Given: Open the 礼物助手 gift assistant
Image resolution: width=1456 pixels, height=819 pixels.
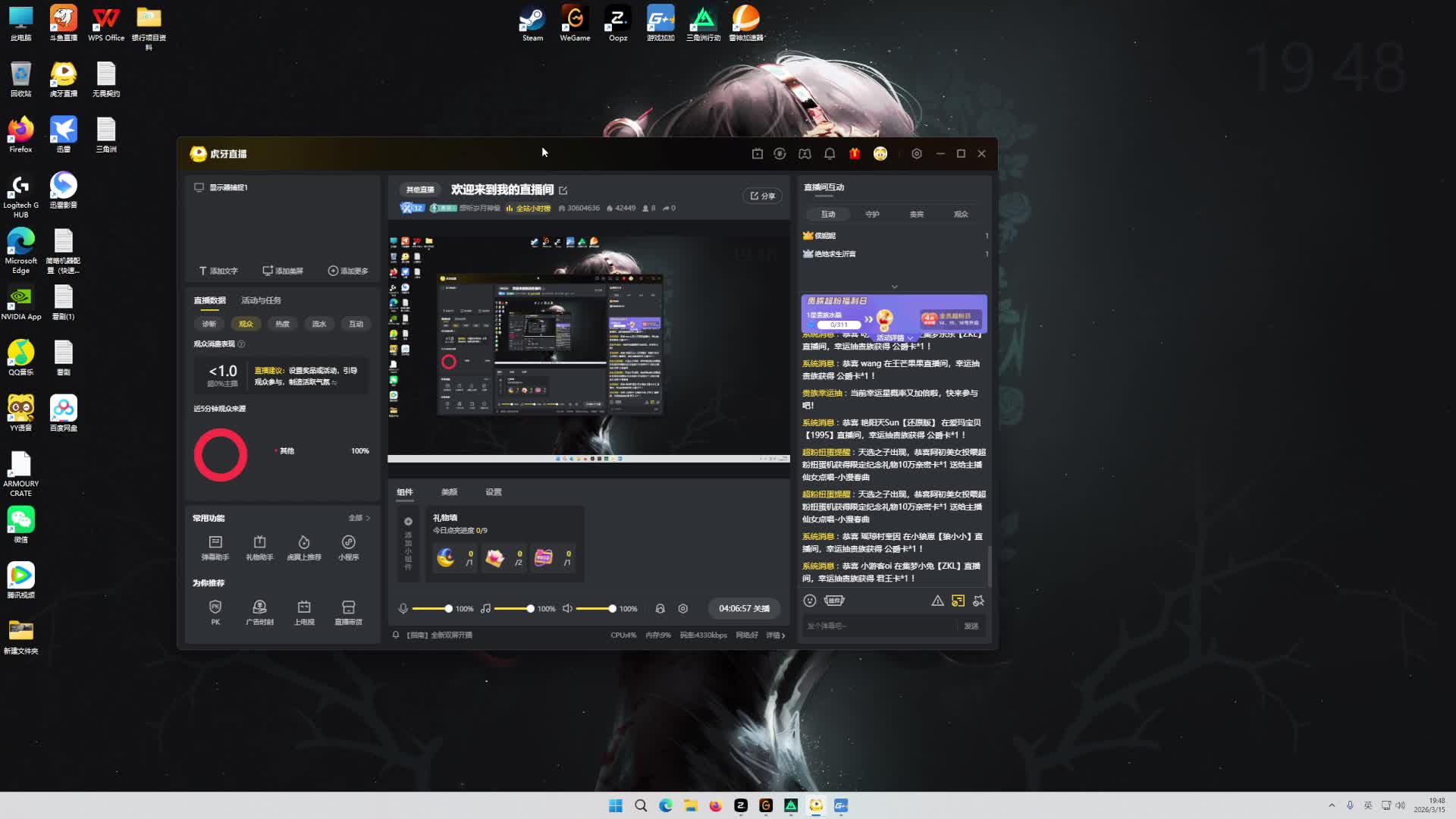Looking at the screenshot, I should [x=259, y=543].
